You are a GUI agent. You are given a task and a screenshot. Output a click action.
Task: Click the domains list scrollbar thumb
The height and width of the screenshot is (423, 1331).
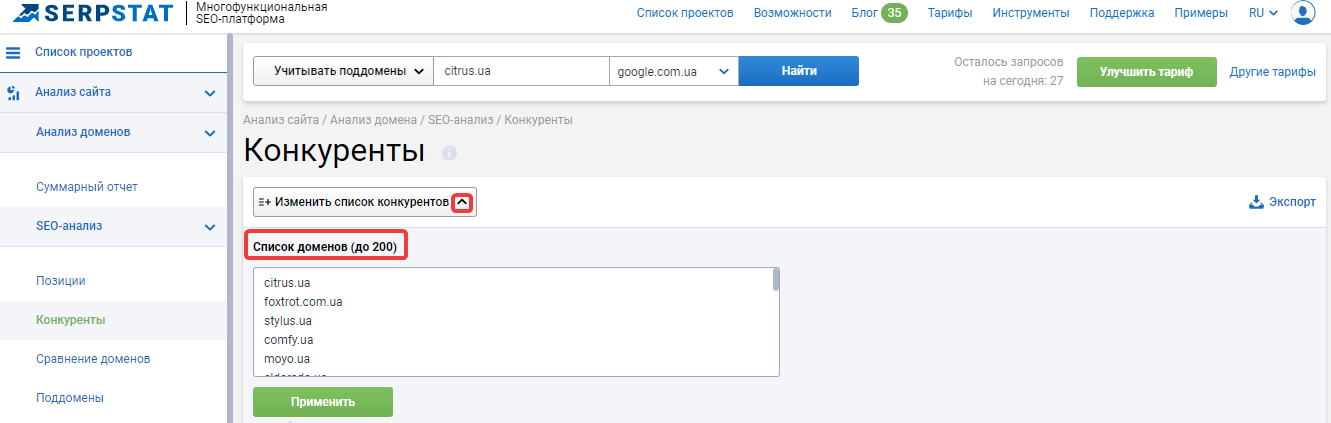(x=776, y=279)
